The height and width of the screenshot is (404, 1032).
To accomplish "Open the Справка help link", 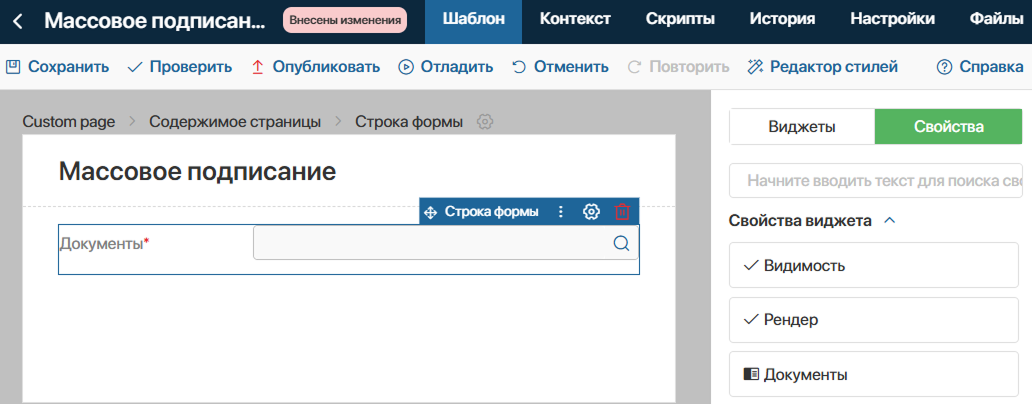I will click(980, 66).
